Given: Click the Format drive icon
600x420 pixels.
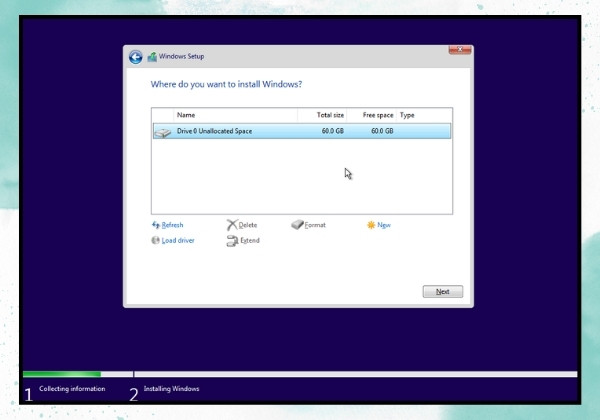Looking at the screenshot, I should 297,225.
